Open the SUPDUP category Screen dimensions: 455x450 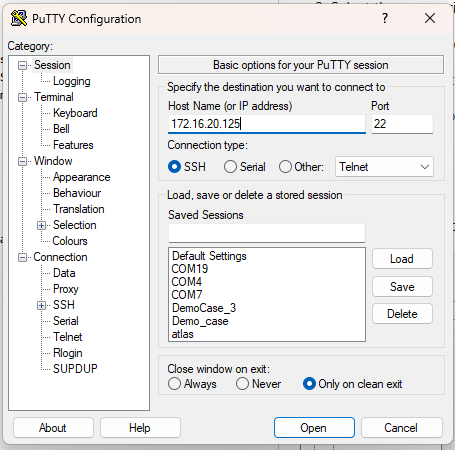coord(75,369)
